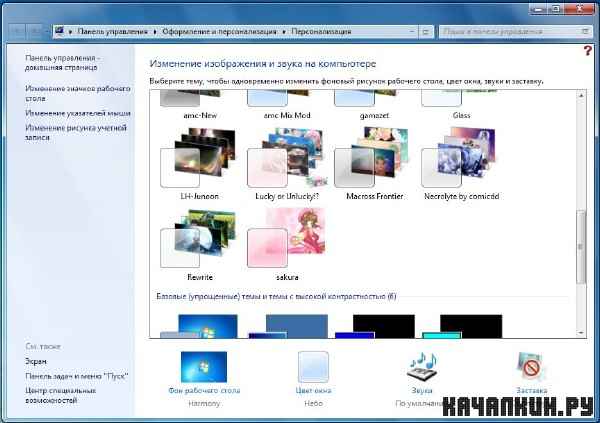Open the address bar history dropdown arrow

(412, 31)
